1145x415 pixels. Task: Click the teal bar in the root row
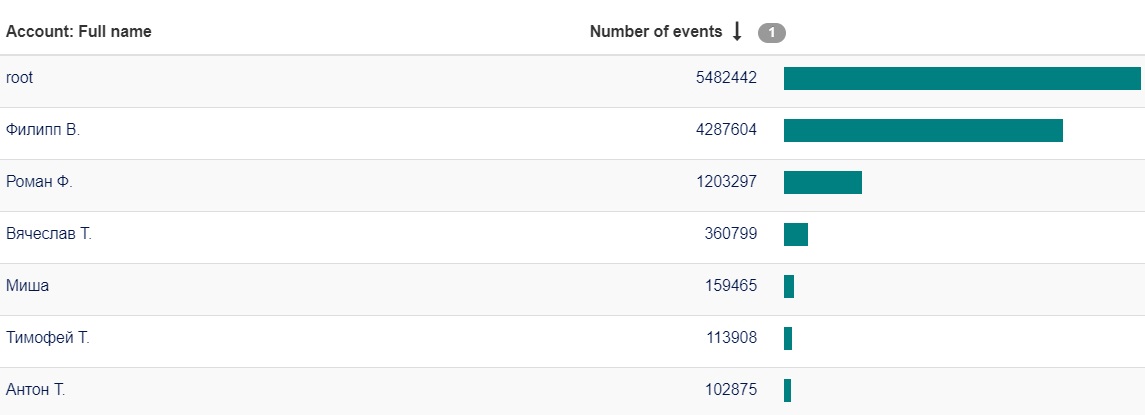962,78
